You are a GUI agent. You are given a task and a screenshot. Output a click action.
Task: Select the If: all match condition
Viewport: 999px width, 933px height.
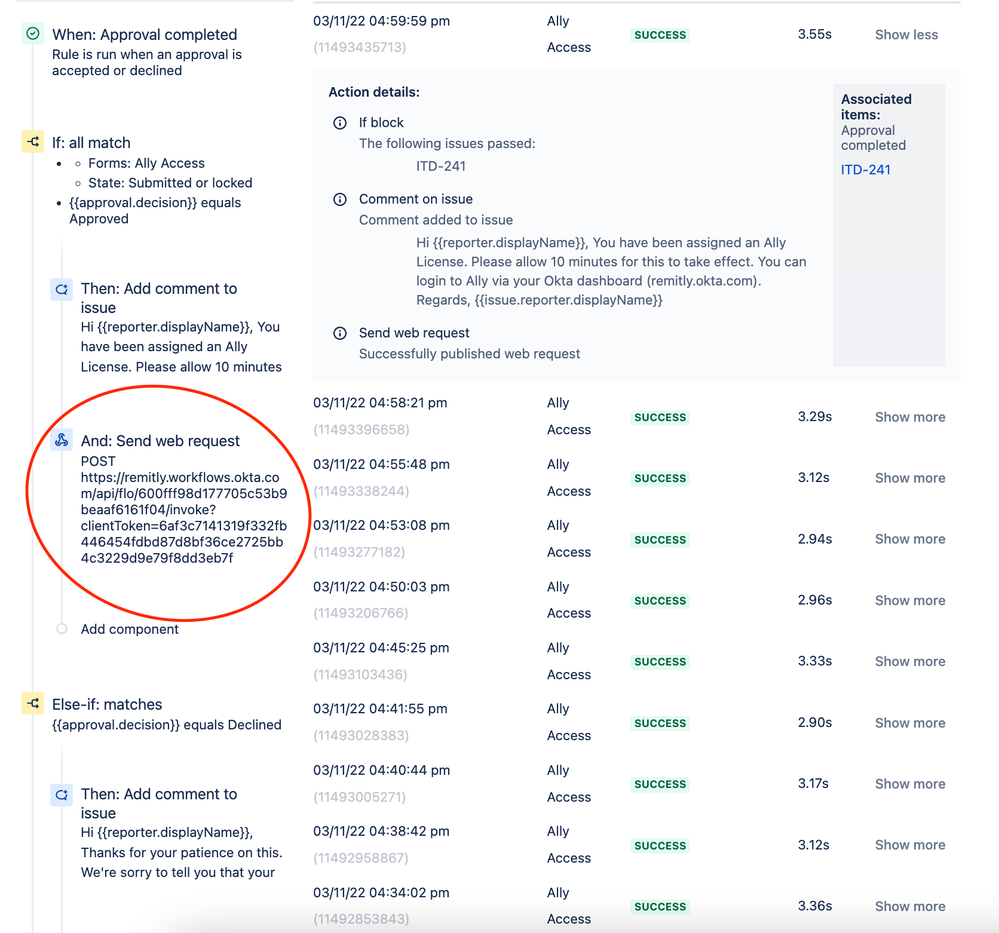pyautogui.click(x=91, y=143)
